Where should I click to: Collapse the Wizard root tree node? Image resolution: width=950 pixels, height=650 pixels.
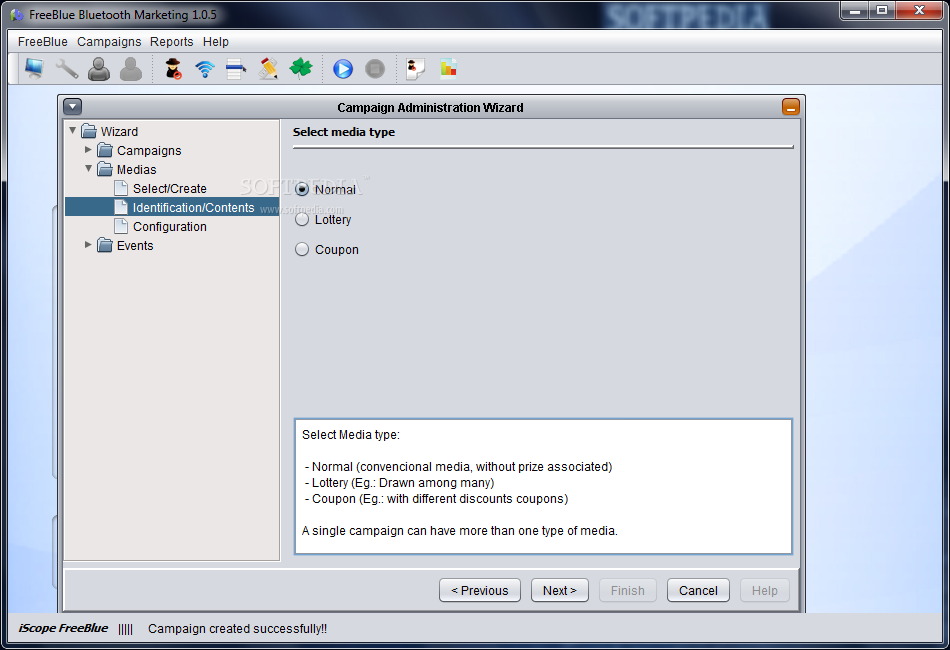73,130
